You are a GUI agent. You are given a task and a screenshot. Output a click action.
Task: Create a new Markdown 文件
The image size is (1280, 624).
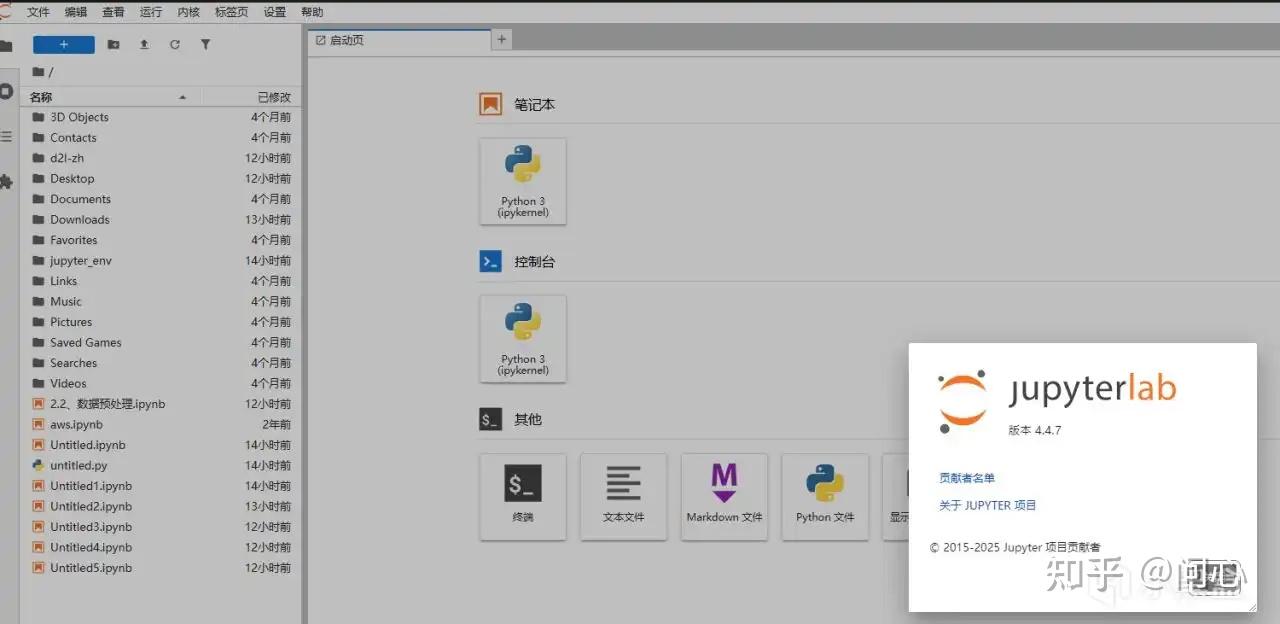coord(724,497)
